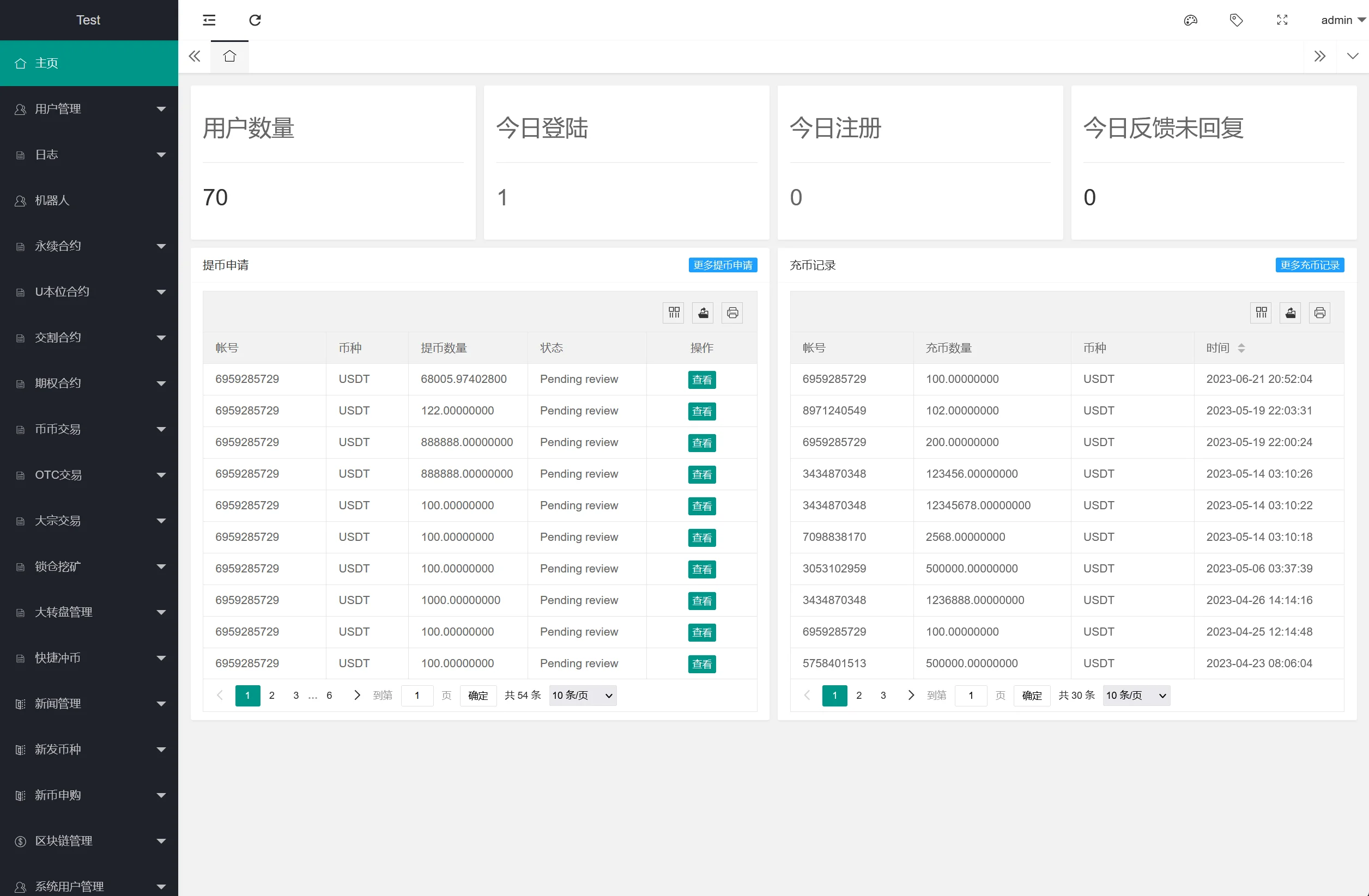The image size is (1369, 896).
Task: Open 10 条/页 selector in withdrawal table
Action: pos(582,696)
